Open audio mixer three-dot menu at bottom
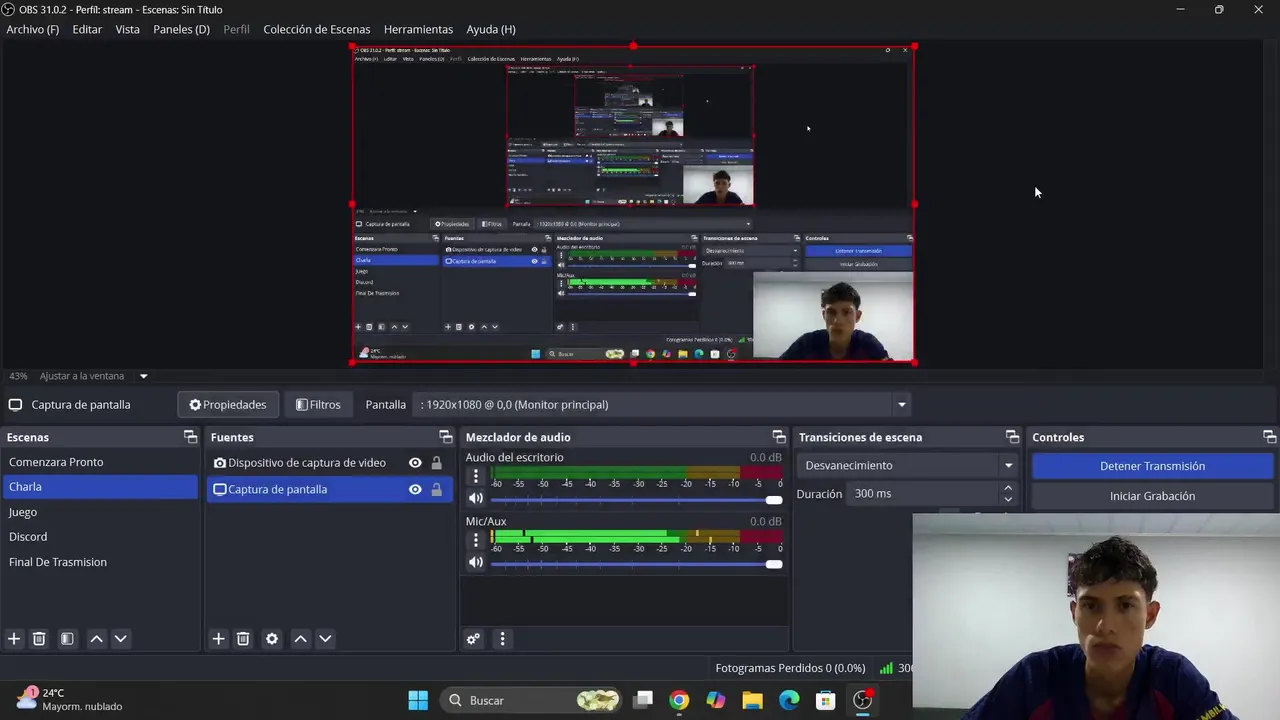This screenshot has height=720, width=1280. click(x=502, y=639)
